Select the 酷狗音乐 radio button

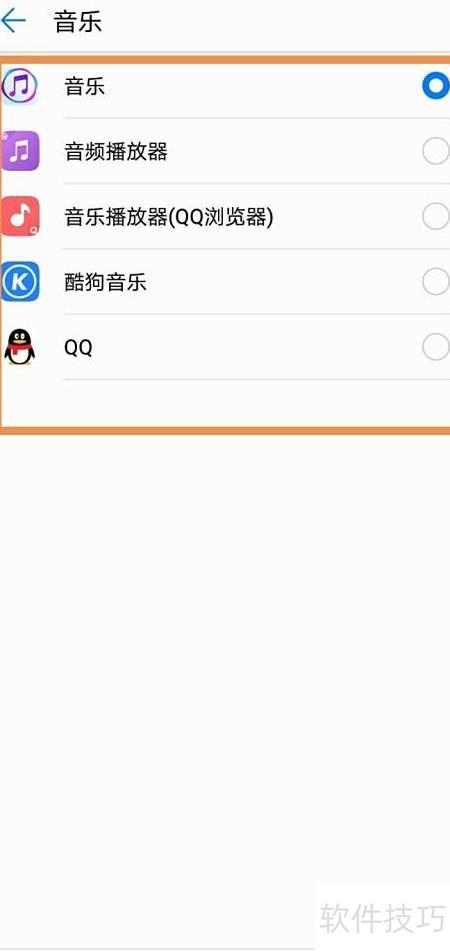(x=436, y=281)
